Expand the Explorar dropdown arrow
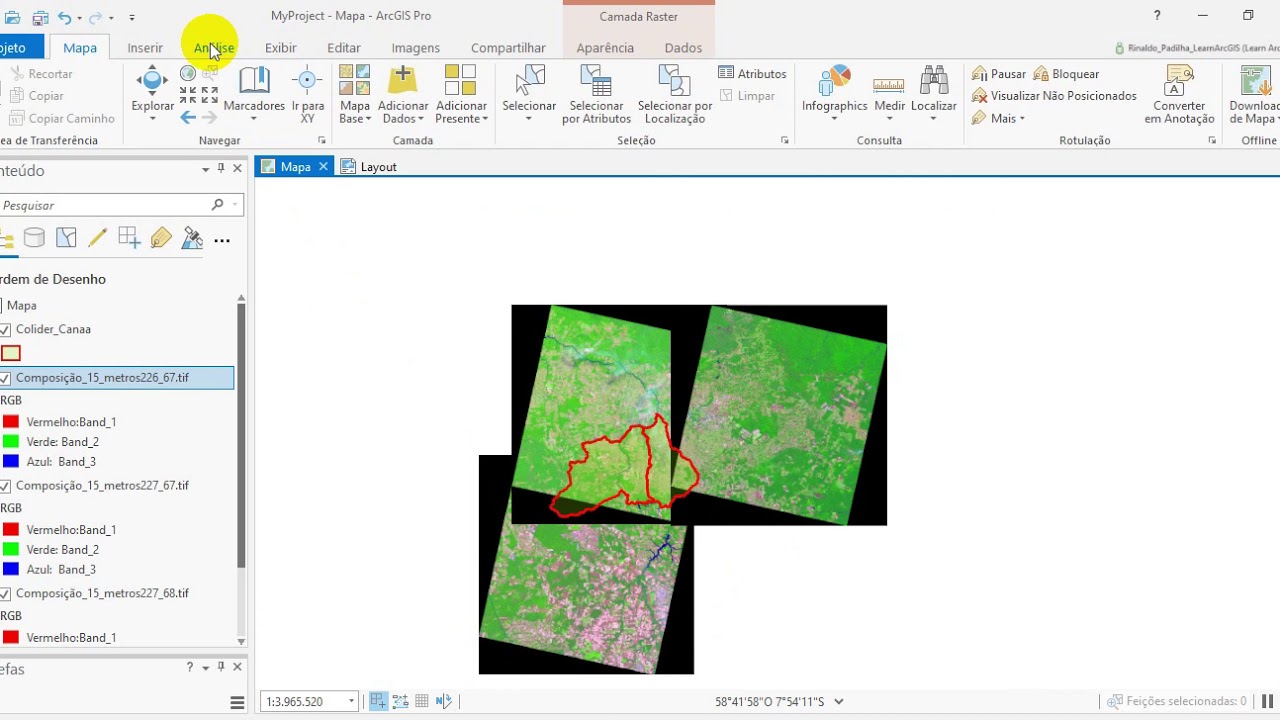1280x720 pixels. pos(152,119)
